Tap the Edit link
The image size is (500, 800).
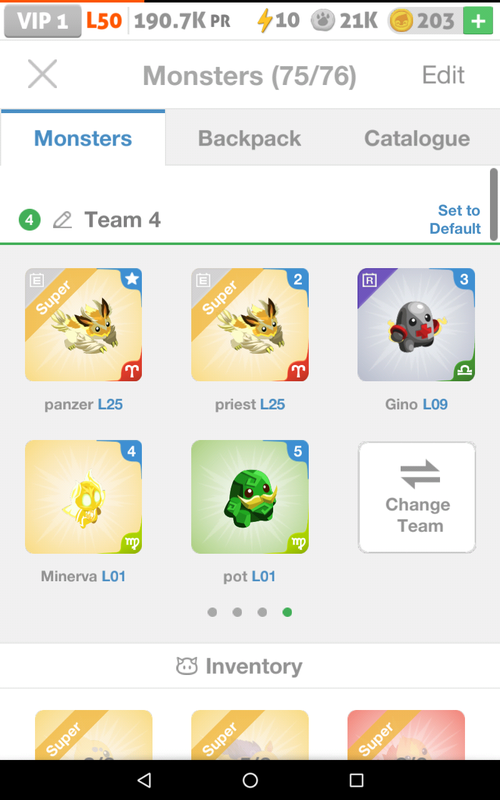tap(443, 75)
